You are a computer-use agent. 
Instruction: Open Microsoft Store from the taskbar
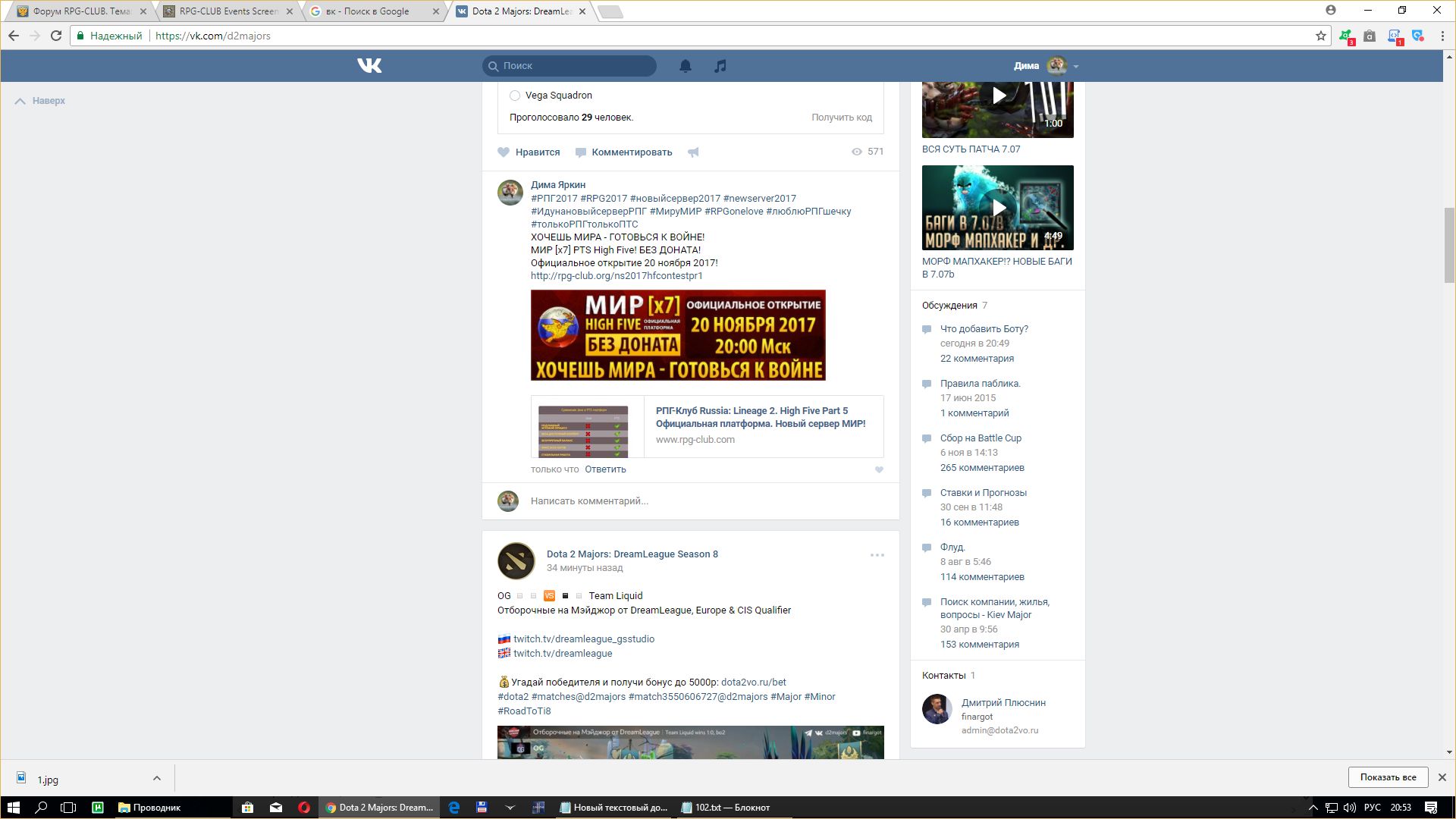247,808
